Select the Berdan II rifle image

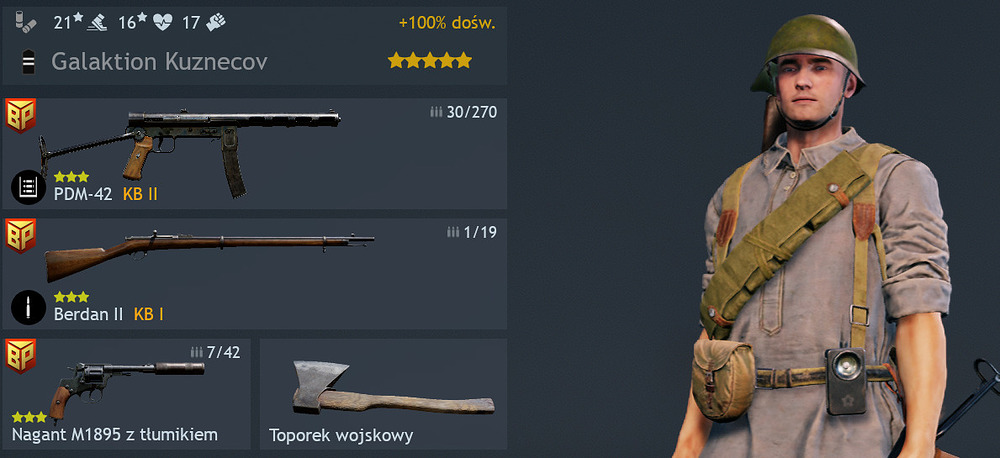tap(209, 254)
